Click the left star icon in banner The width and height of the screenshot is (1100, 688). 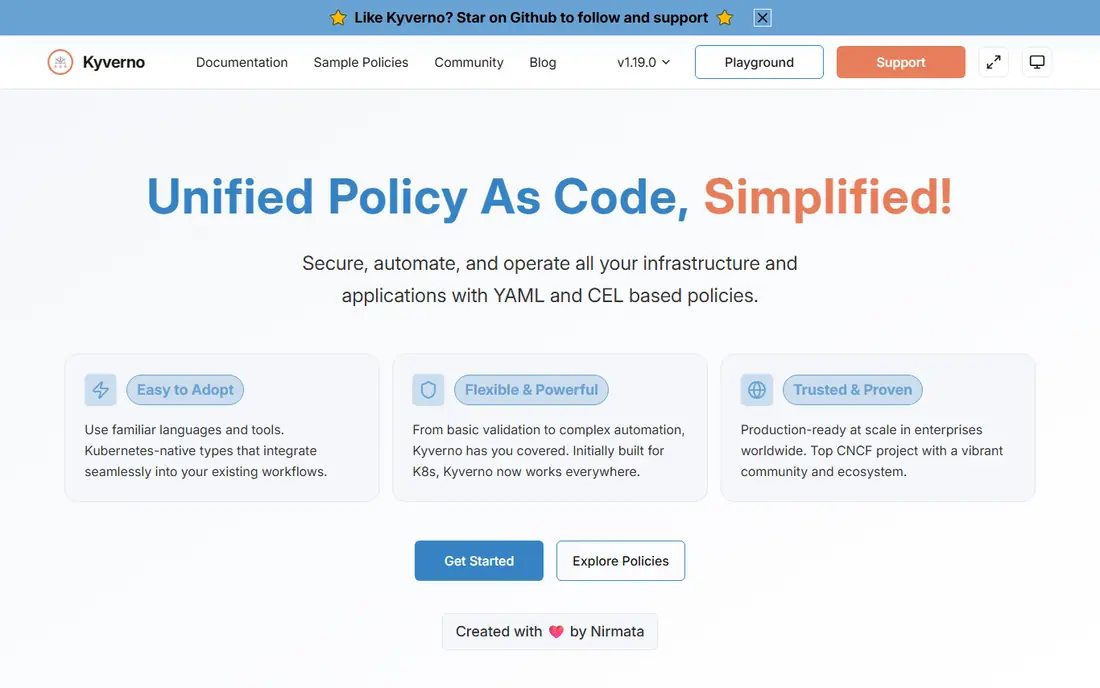click(x=338, y=18)
